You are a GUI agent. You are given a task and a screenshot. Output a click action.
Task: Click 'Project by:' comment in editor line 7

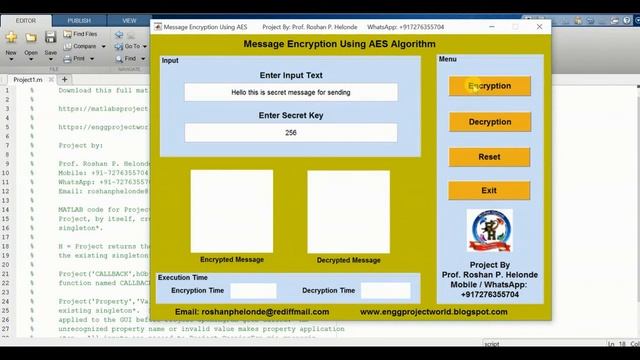pyautogui.click(x=81, y=146)
